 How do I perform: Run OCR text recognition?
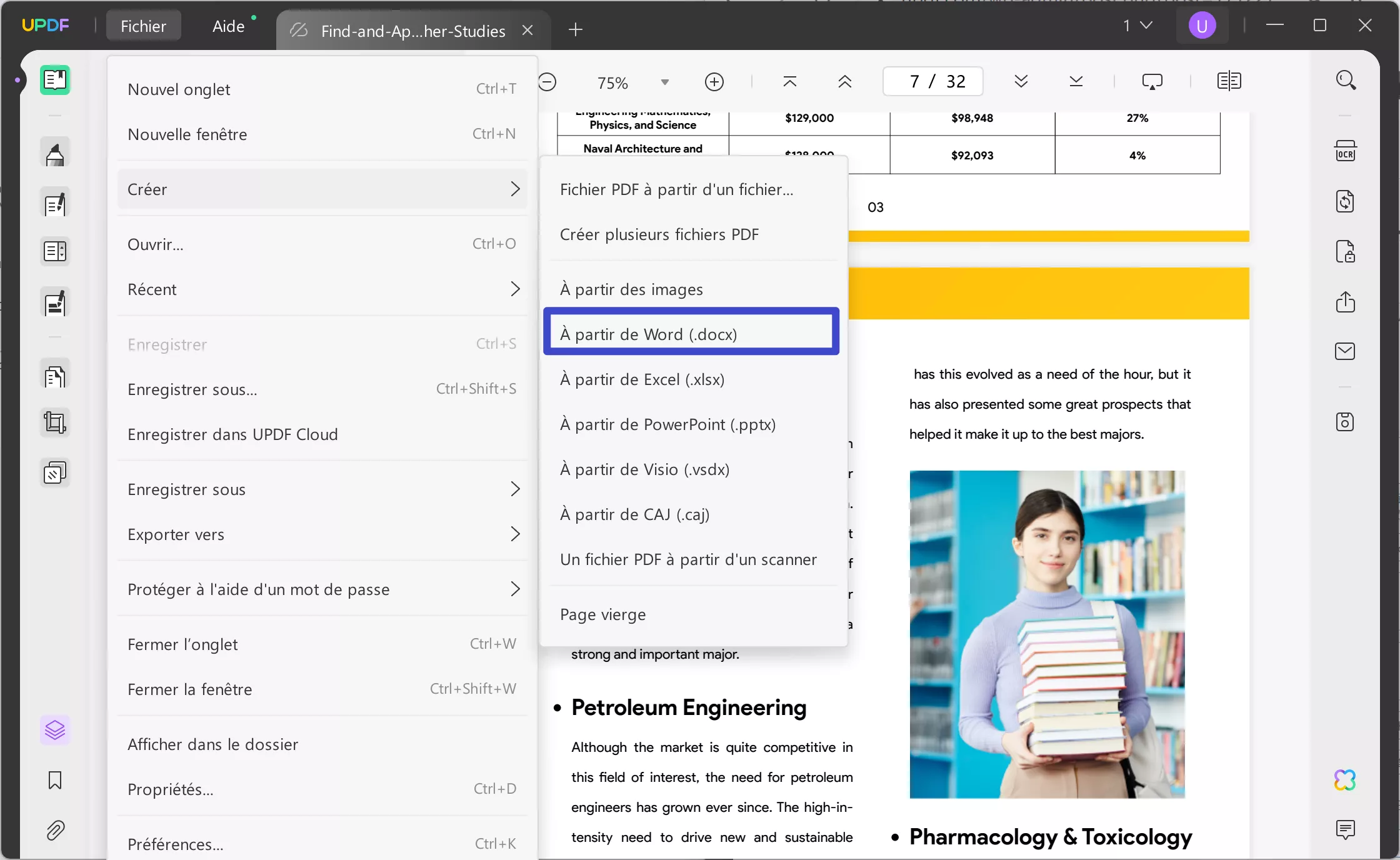(x=1346, y=152)
